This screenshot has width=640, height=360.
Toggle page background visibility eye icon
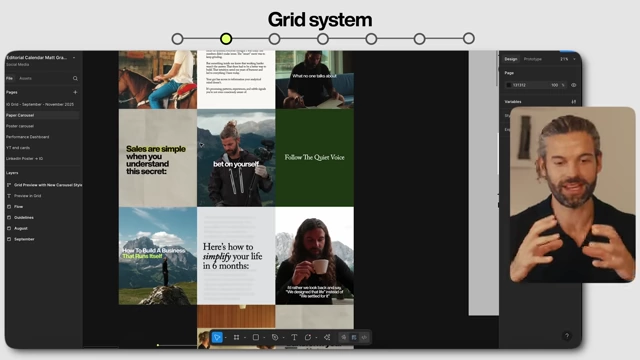[x=573, y=85]
